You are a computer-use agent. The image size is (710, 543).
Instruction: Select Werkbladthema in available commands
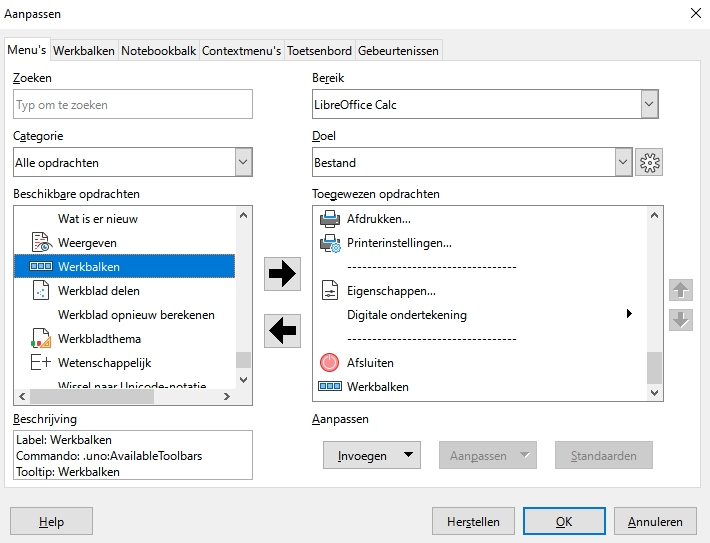pyautogui.click(x=98, y=339)
